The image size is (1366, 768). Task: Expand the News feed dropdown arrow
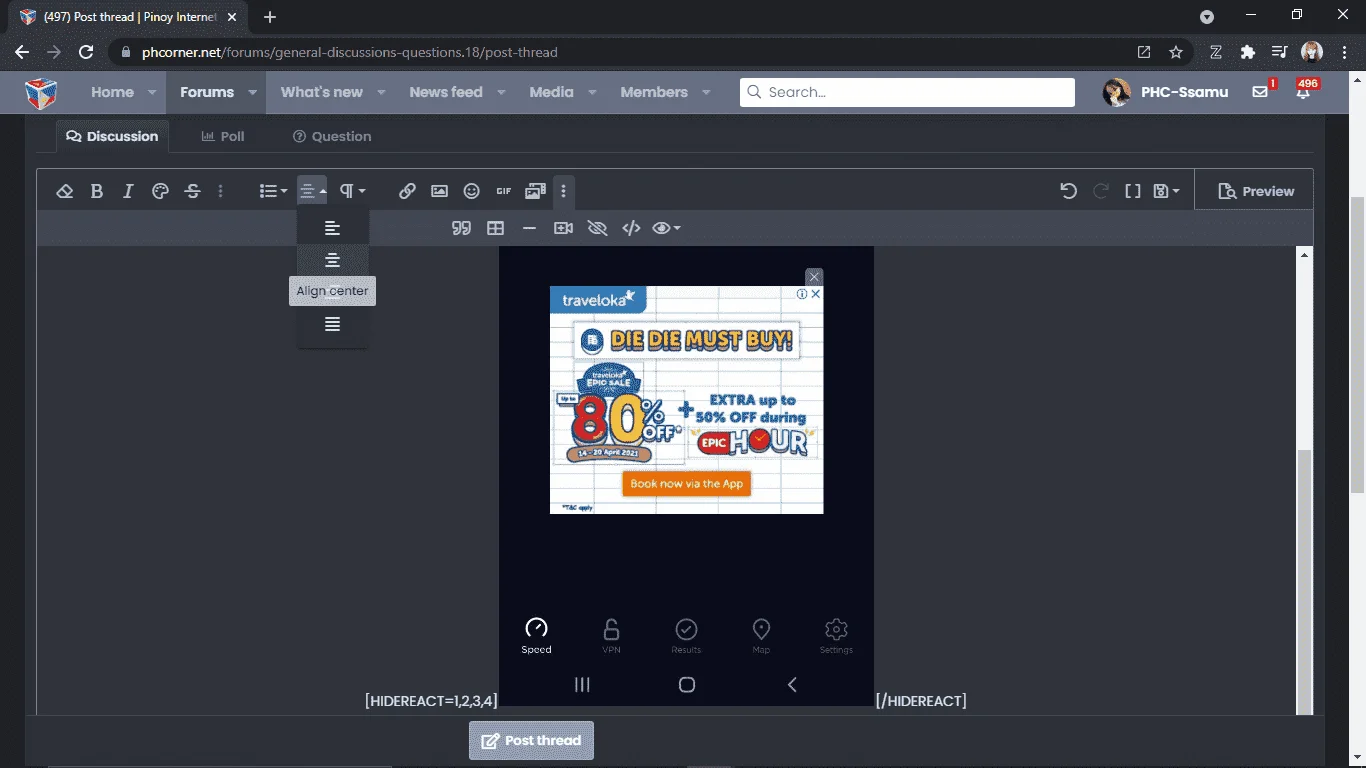500,92
